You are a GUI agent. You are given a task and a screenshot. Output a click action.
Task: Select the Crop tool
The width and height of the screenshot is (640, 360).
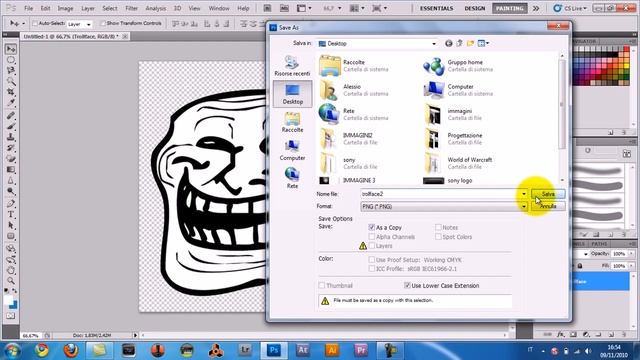(x=11, y=92)
